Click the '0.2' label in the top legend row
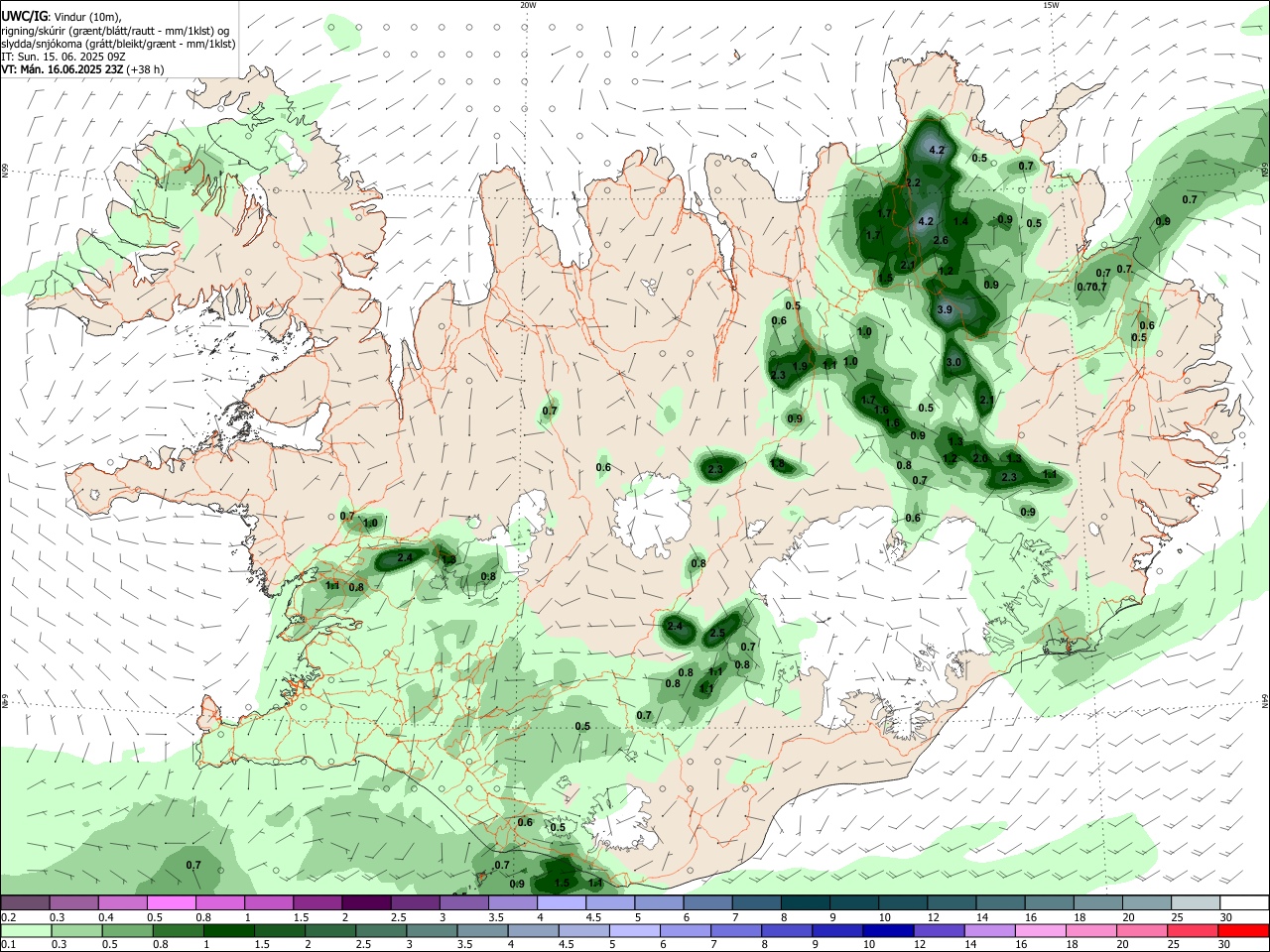The image size is (1270, 952). click(x=9, y=917)
